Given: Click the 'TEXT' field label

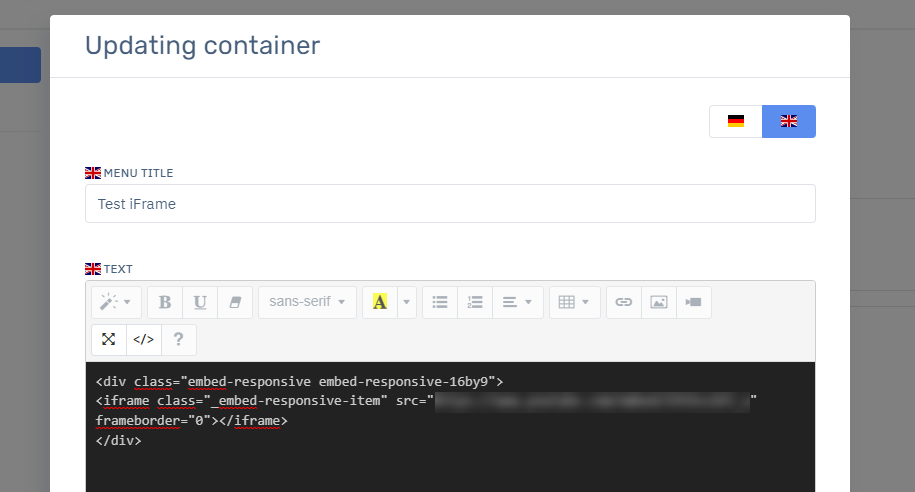Looking at the screenshot, I should [x=118, y=269].
